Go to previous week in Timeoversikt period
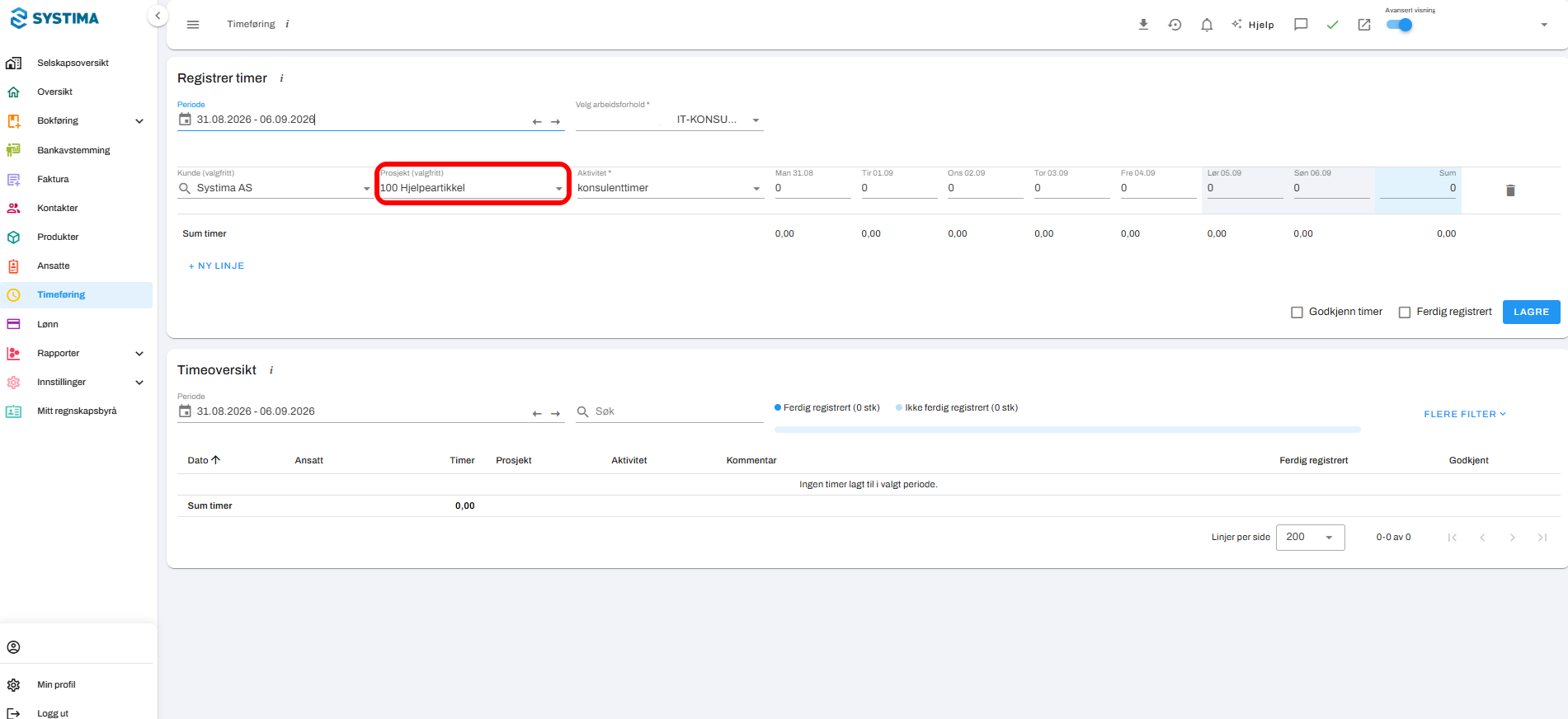This screenshot has width=1568, height=719. [537, 413]
